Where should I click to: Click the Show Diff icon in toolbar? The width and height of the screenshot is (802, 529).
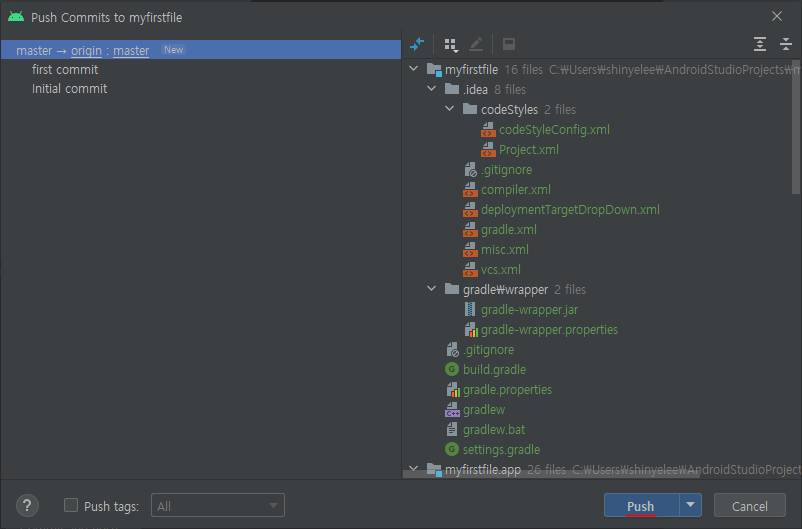coord(417,45)
